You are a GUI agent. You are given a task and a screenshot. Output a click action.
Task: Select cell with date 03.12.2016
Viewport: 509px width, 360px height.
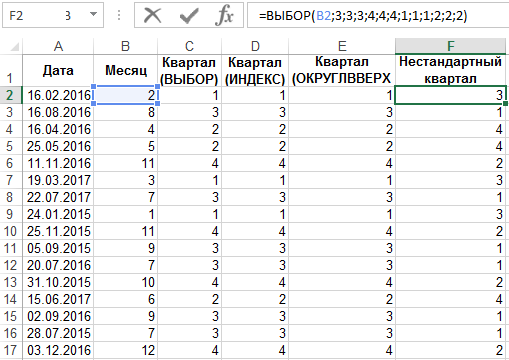[58, 350]
